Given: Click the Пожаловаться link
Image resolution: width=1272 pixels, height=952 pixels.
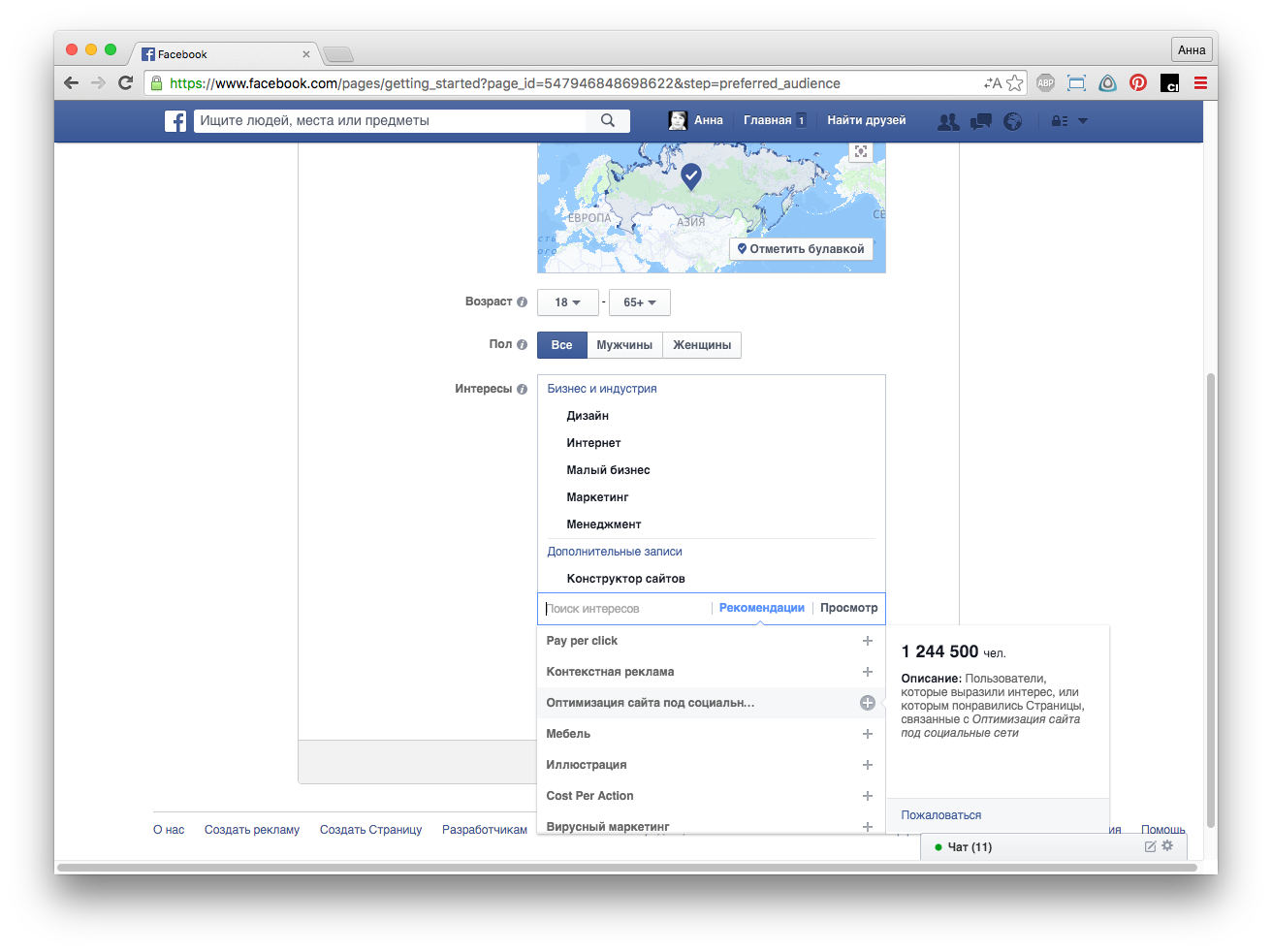Looking at the screenshot, I should click(940, 815).
